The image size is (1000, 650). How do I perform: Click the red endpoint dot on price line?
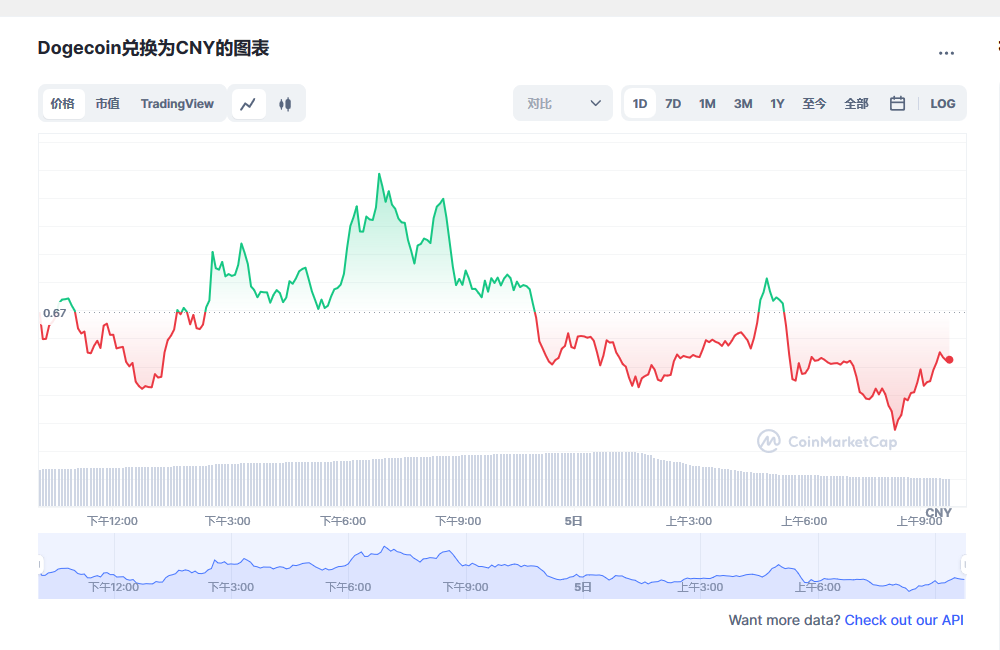pyautogui.click(x=949, y=360)
